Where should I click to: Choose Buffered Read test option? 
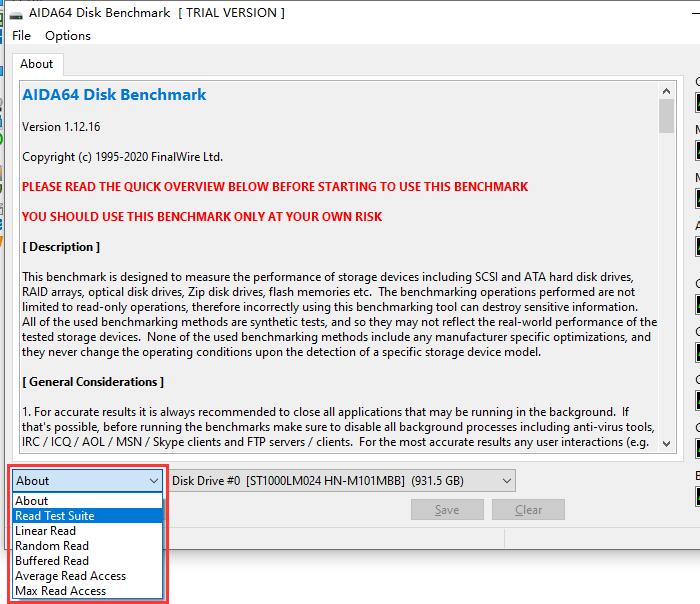52,561
